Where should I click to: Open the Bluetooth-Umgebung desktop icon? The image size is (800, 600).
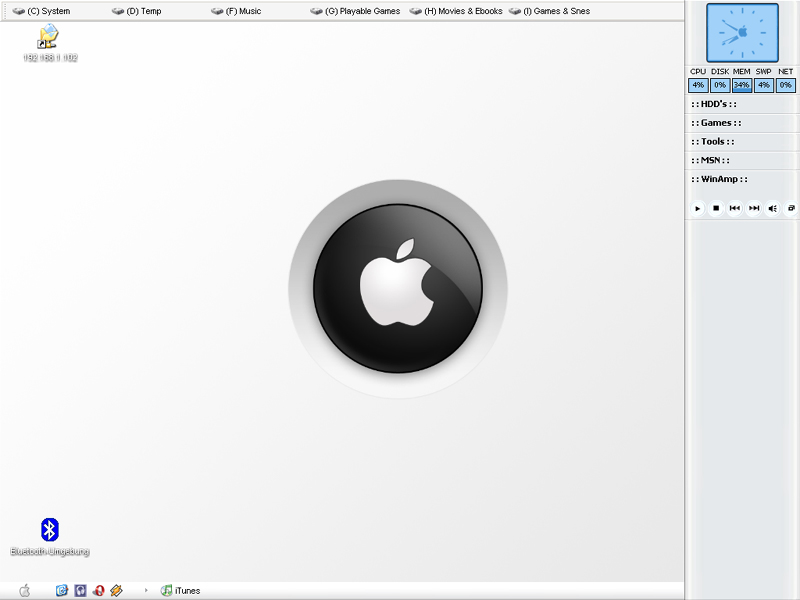(x=49, y=531)
